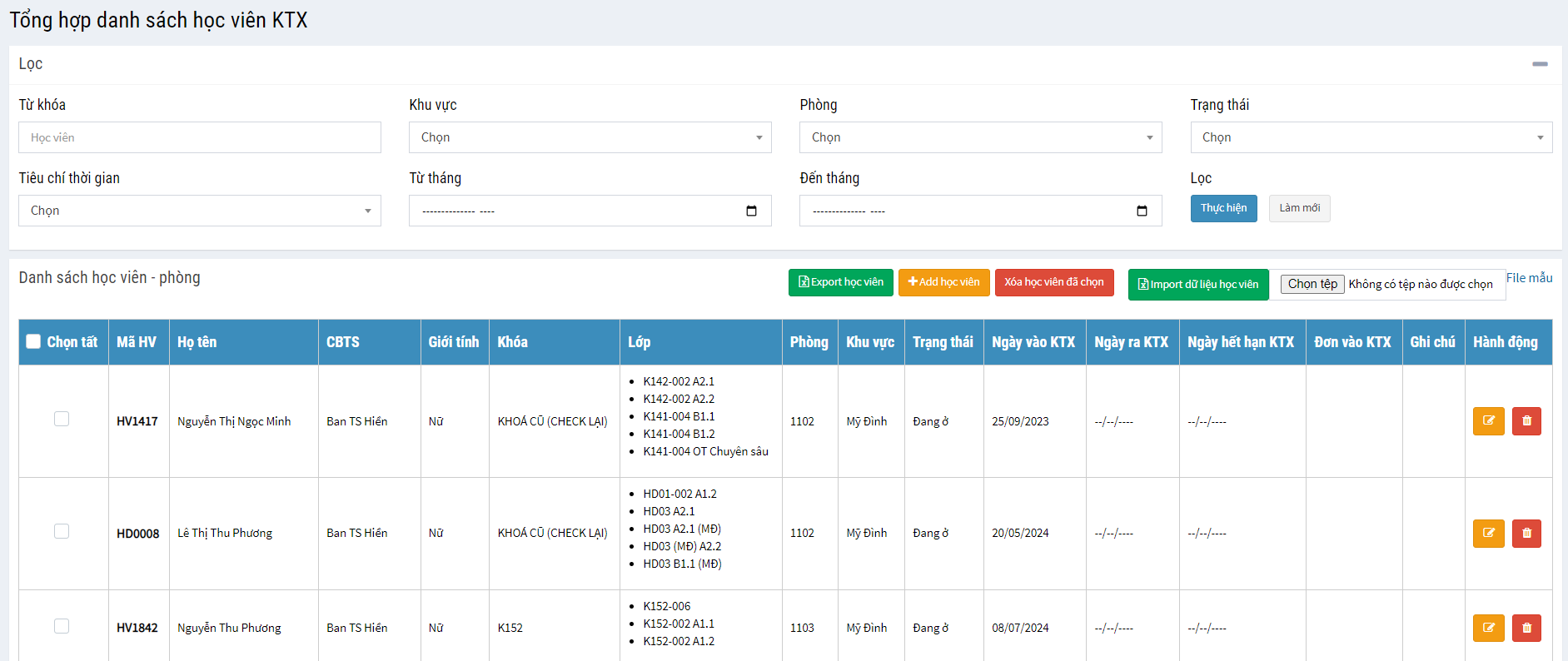The height and width of the screenshot is (661, 1568).
Task: Click delete trash icon for HV1417
Action: (1526, 421)
